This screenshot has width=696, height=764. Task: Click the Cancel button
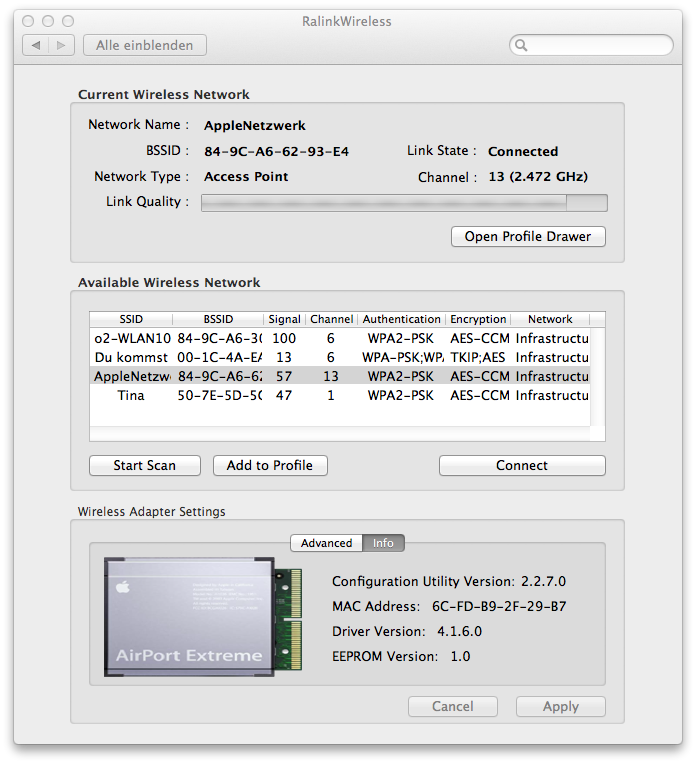(452, 706)
